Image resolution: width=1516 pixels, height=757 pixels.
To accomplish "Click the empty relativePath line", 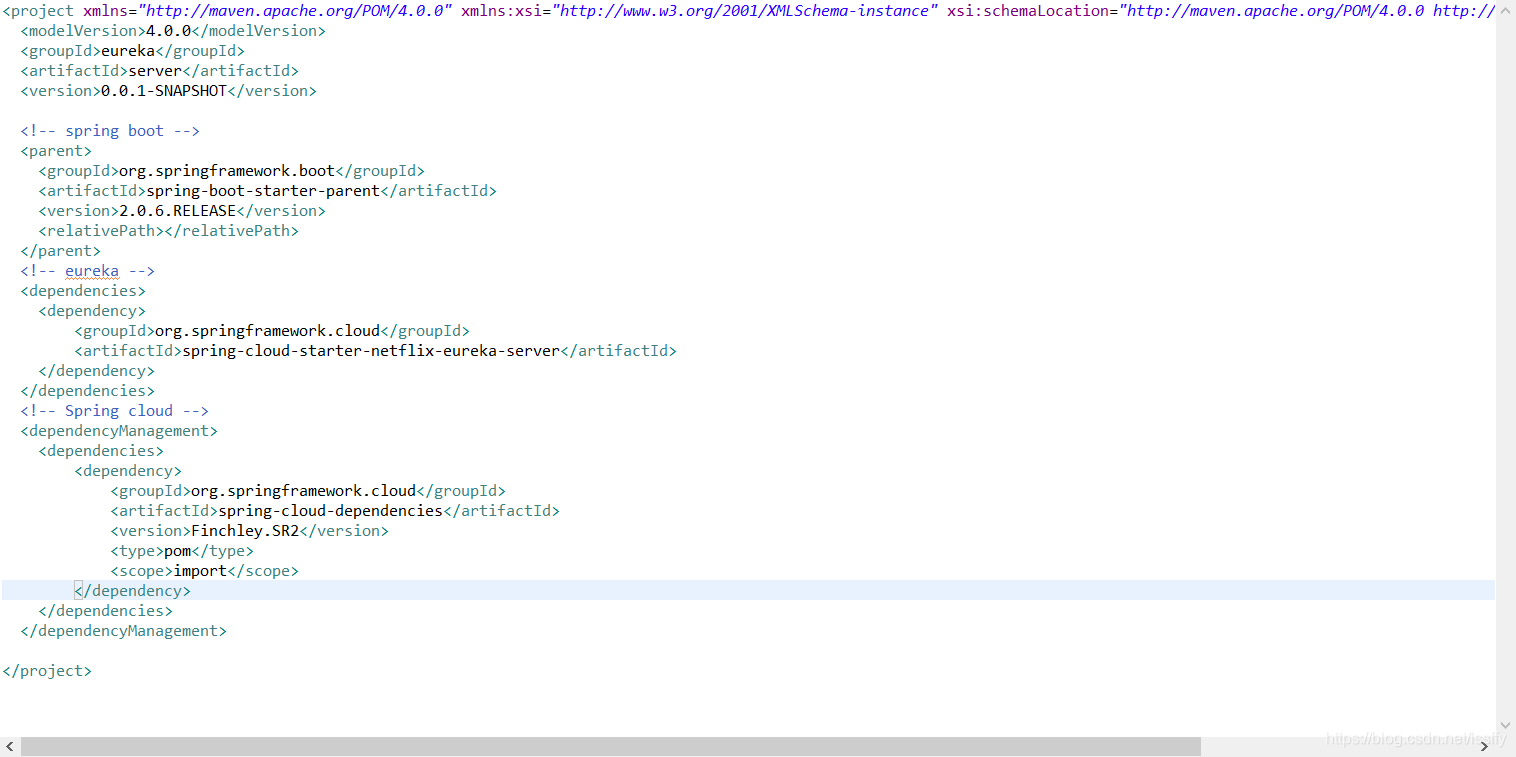I will pos(169,231).
